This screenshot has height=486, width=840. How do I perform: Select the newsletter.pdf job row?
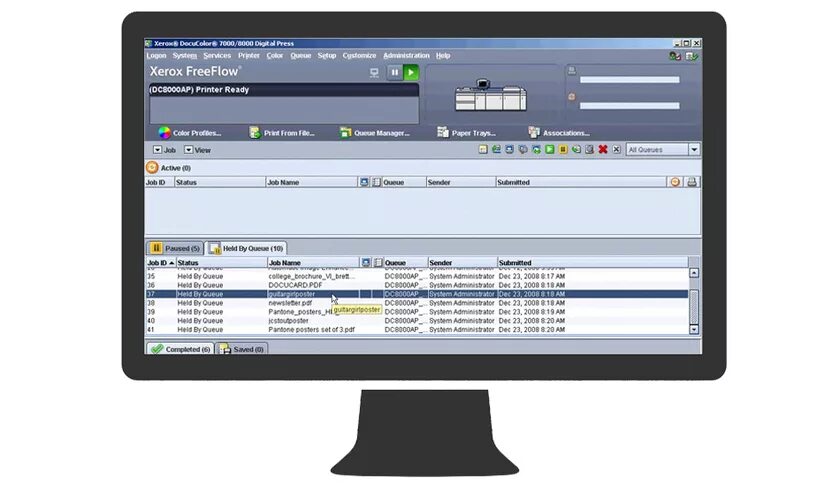[x=417, y=303]
